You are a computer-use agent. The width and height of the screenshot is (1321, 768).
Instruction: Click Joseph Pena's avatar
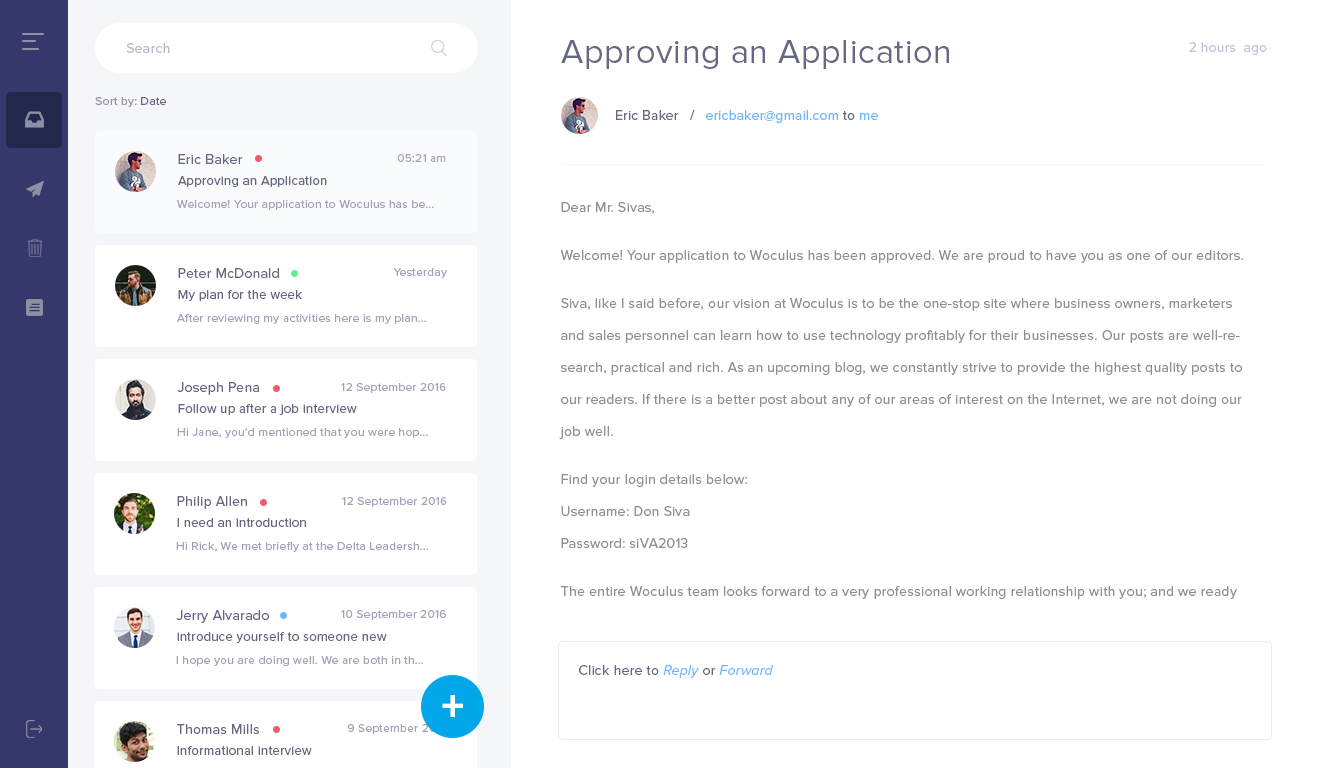(135, 400)
